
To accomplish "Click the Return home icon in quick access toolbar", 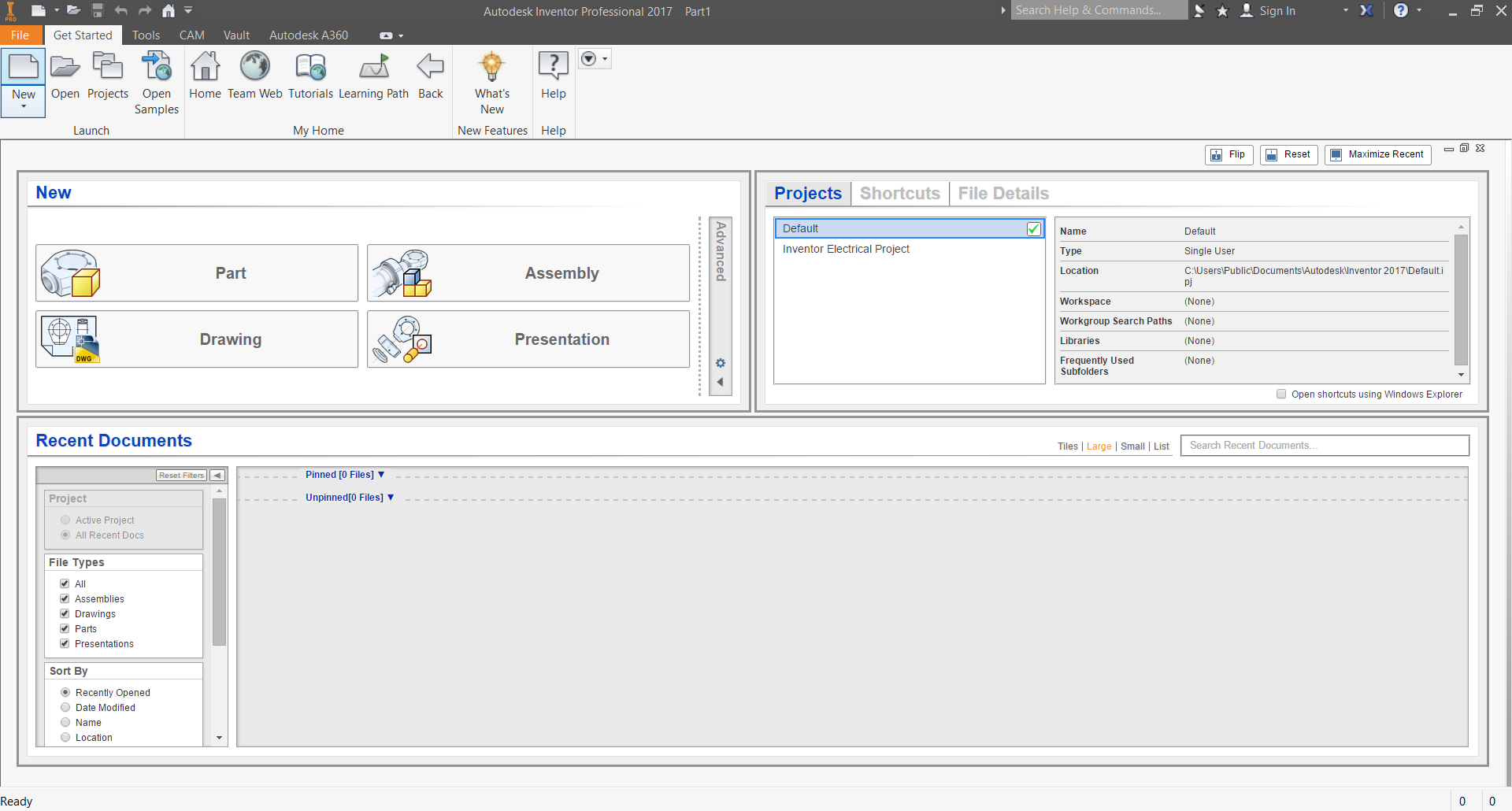I will tap(169, 10).
